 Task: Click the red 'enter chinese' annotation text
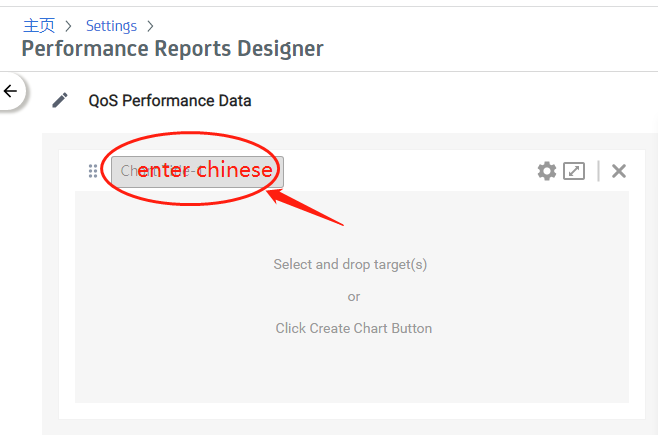[205, 170]
